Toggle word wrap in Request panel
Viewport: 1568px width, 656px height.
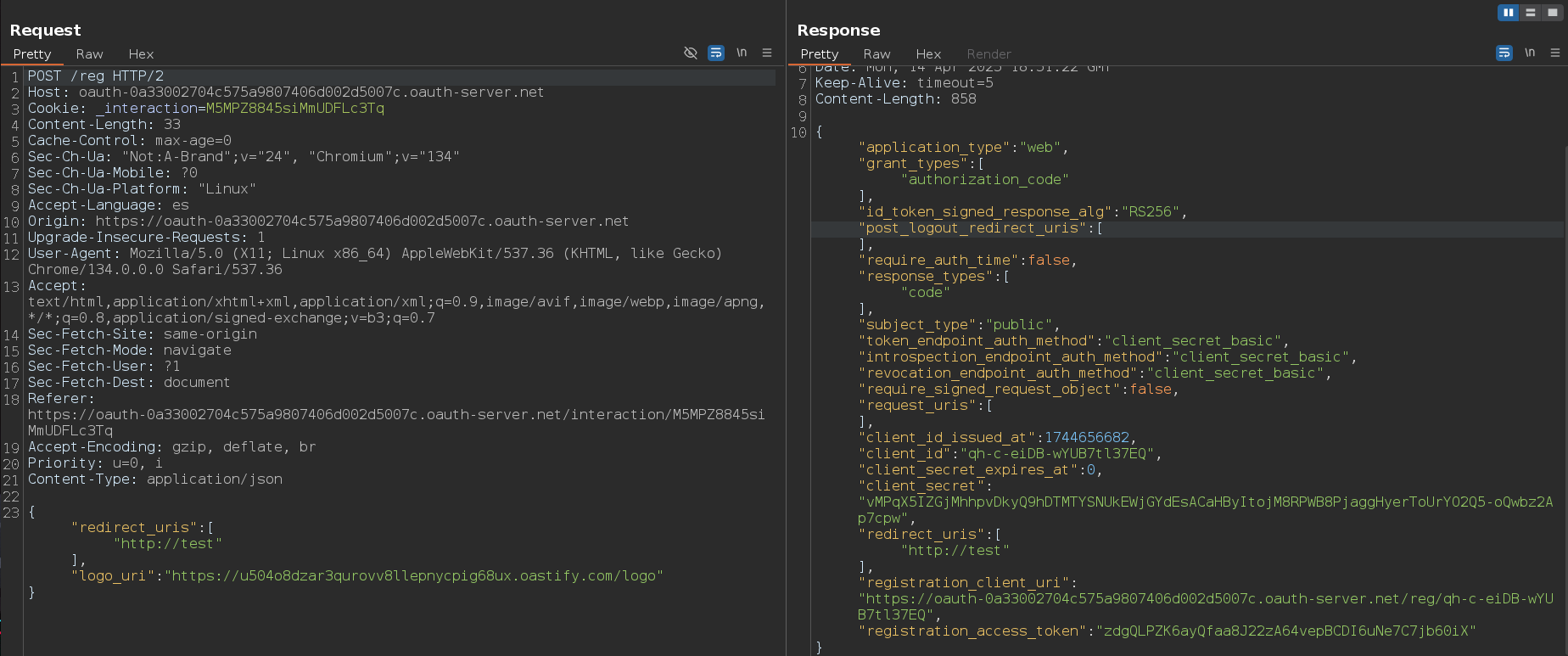point(716,53)
